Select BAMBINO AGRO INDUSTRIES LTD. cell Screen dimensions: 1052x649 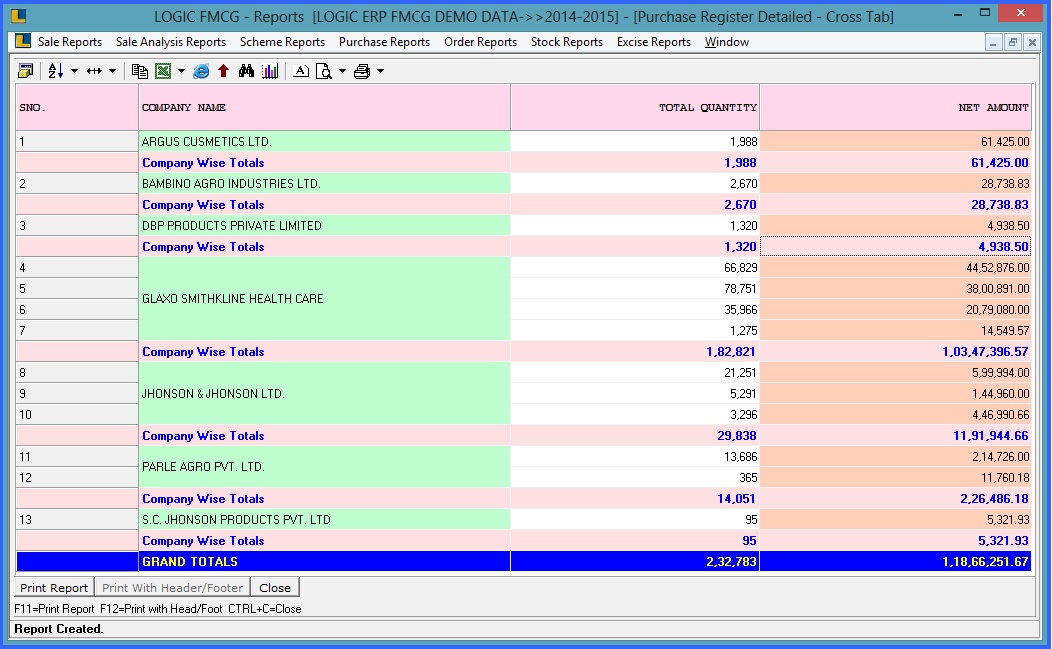click(x=324, y=183)
